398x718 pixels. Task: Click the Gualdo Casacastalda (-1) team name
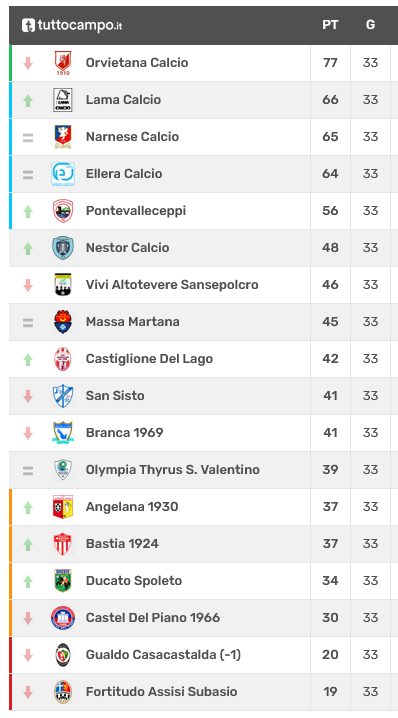pos(163,655)
